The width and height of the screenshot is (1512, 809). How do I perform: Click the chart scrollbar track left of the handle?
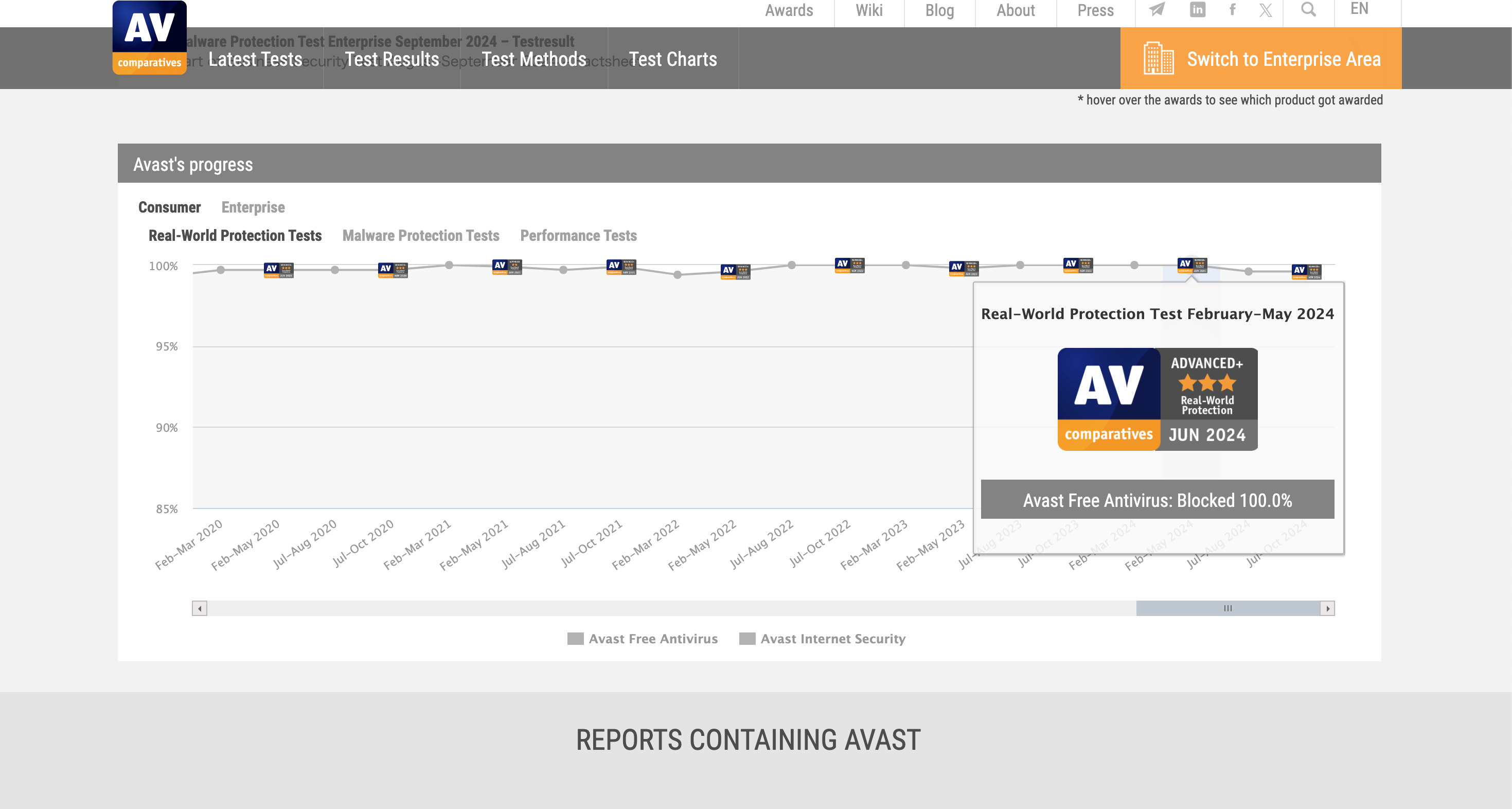click(x=671, y=608)
